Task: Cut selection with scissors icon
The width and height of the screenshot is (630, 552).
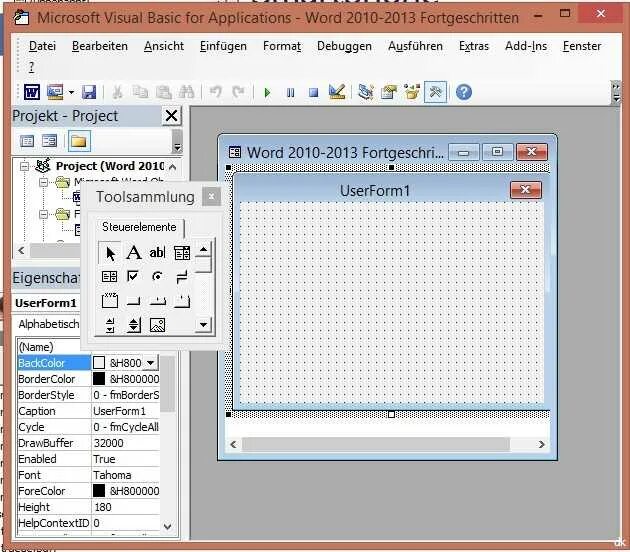Action: click(x=117, y=92)
